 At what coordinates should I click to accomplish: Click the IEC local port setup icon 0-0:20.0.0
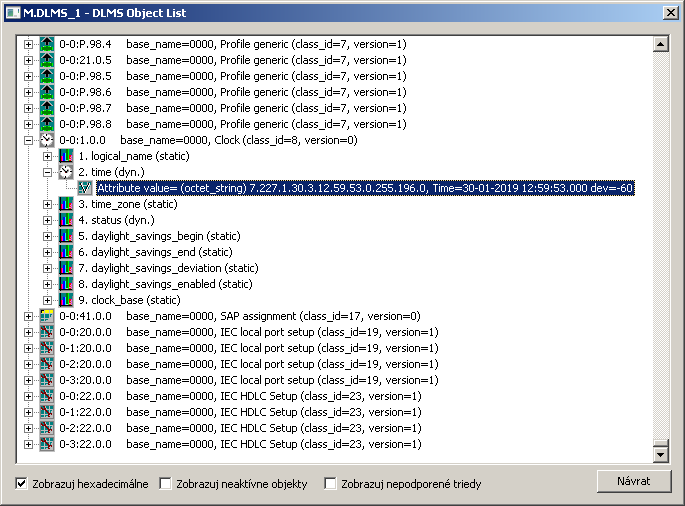[47, 332]
